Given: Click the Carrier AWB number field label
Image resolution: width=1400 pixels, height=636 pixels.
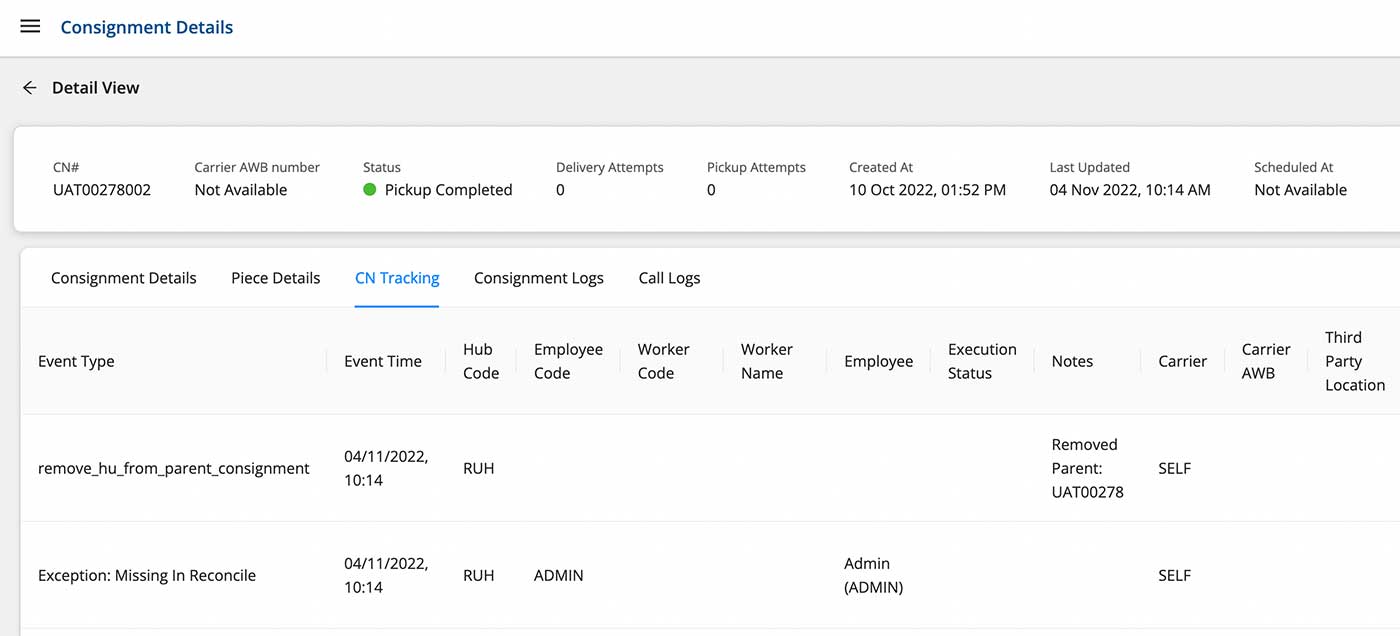Looking at the screenshot, I should [257, 167].
